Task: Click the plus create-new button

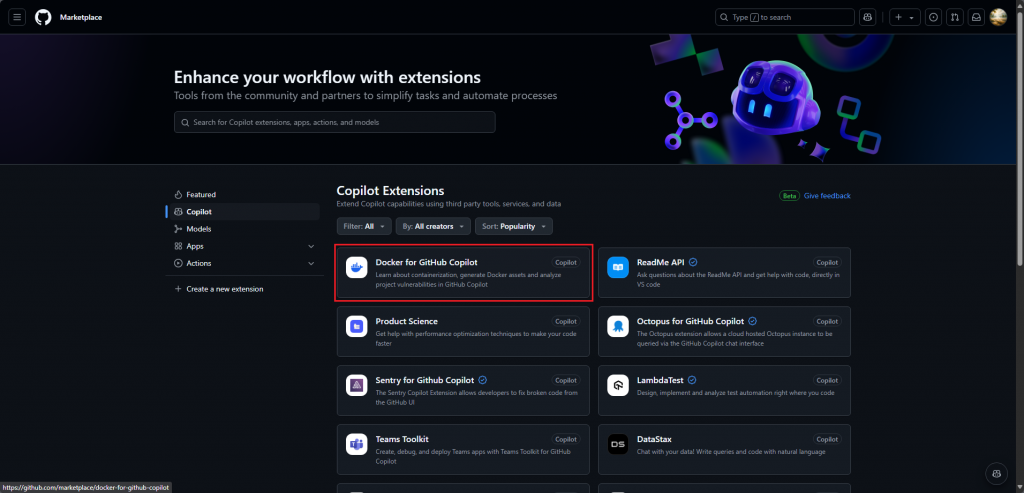Action: (899, 17)
